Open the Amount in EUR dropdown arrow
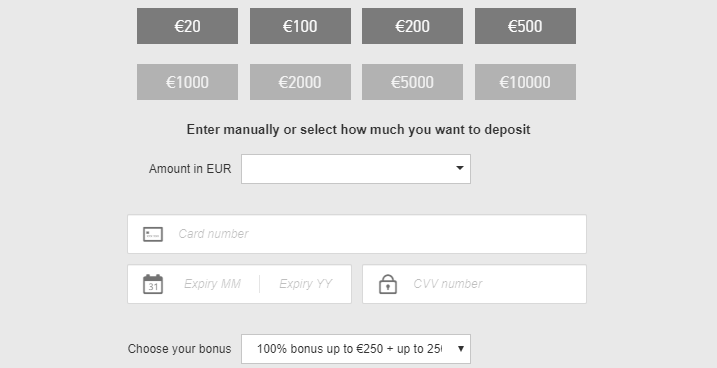The height and width of the screenshot is (368, 717). point(460,168)
